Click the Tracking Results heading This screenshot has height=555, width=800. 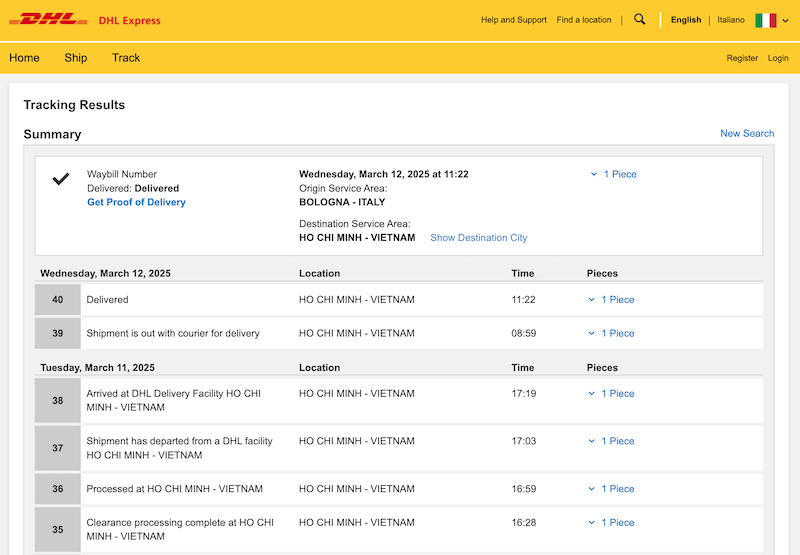74,105
